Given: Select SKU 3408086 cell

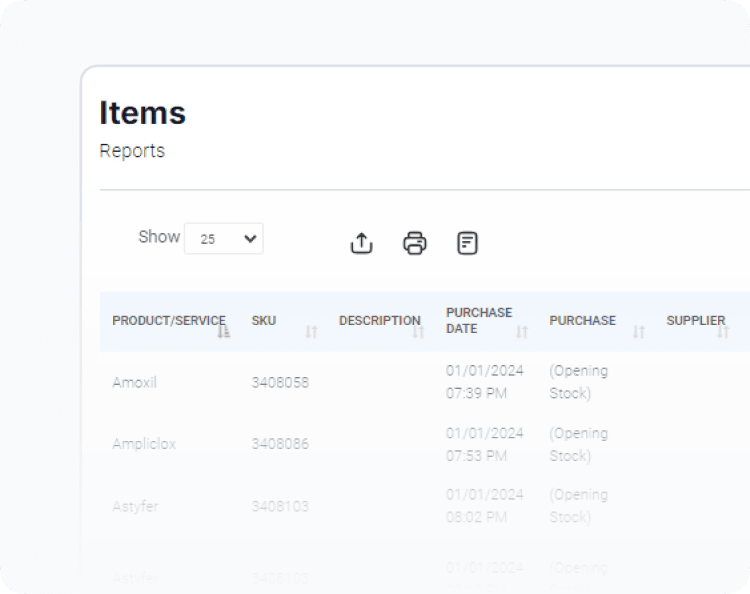Looking at the screenshot, I should (280, 444).
